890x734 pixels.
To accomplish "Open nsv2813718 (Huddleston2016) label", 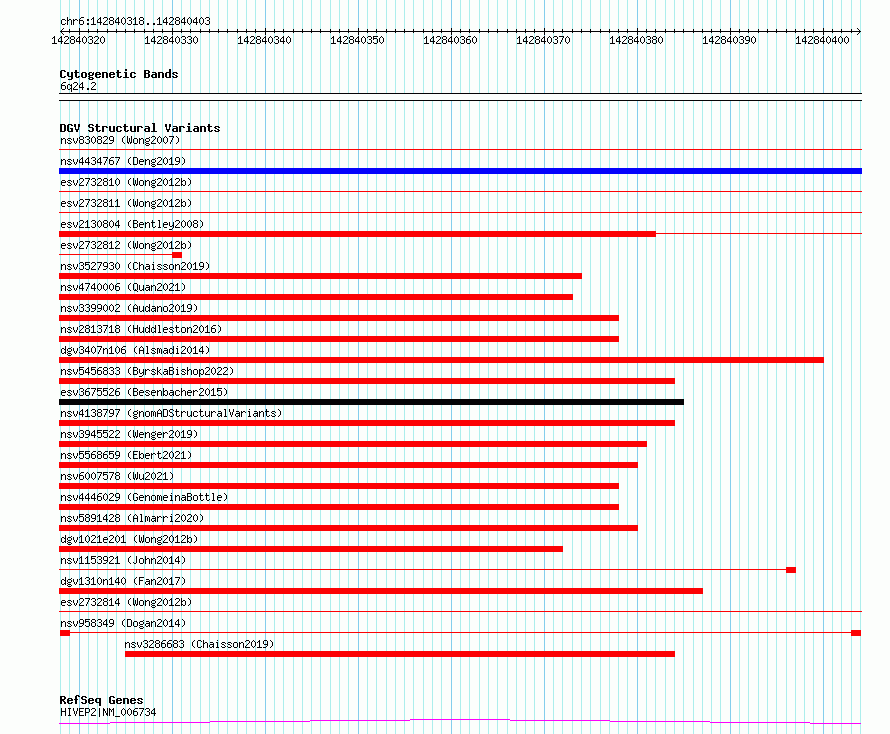I will click(x=141, y=329).
